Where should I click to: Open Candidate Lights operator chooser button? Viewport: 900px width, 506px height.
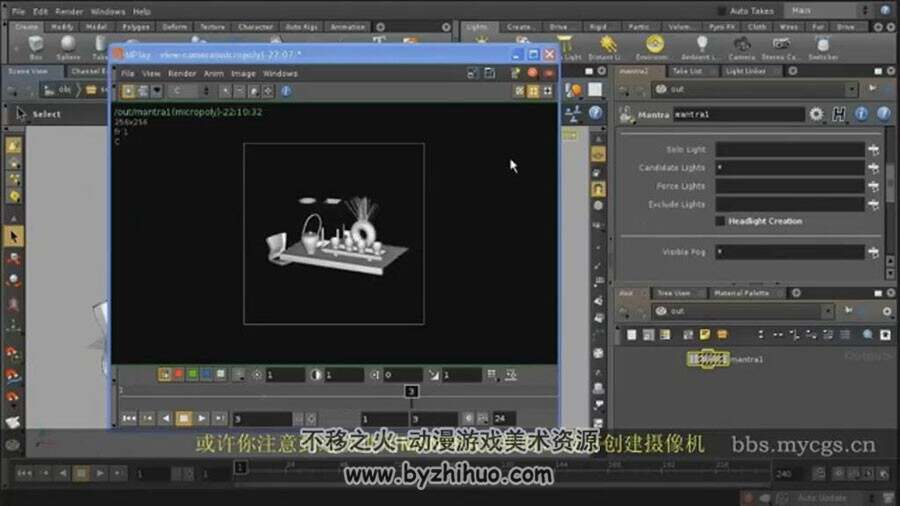[873, 168]
